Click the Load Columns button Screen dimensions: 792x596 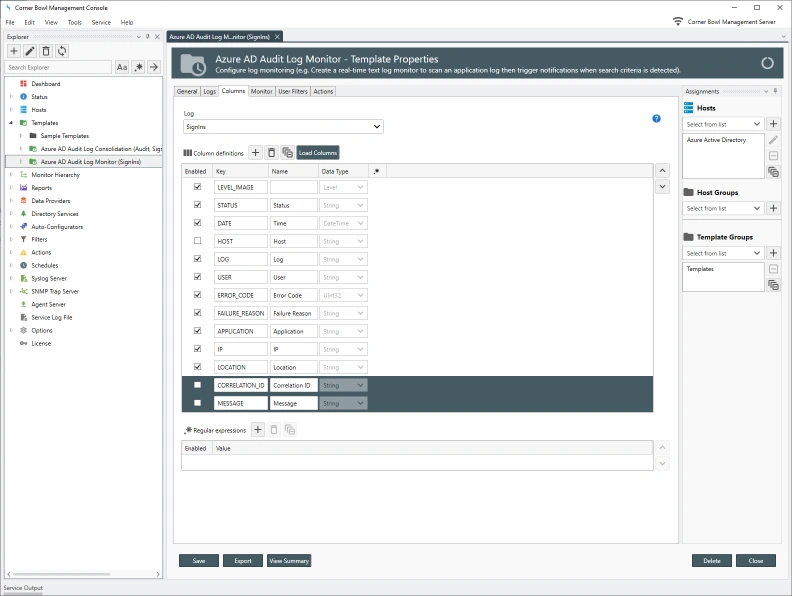point(318,153)
